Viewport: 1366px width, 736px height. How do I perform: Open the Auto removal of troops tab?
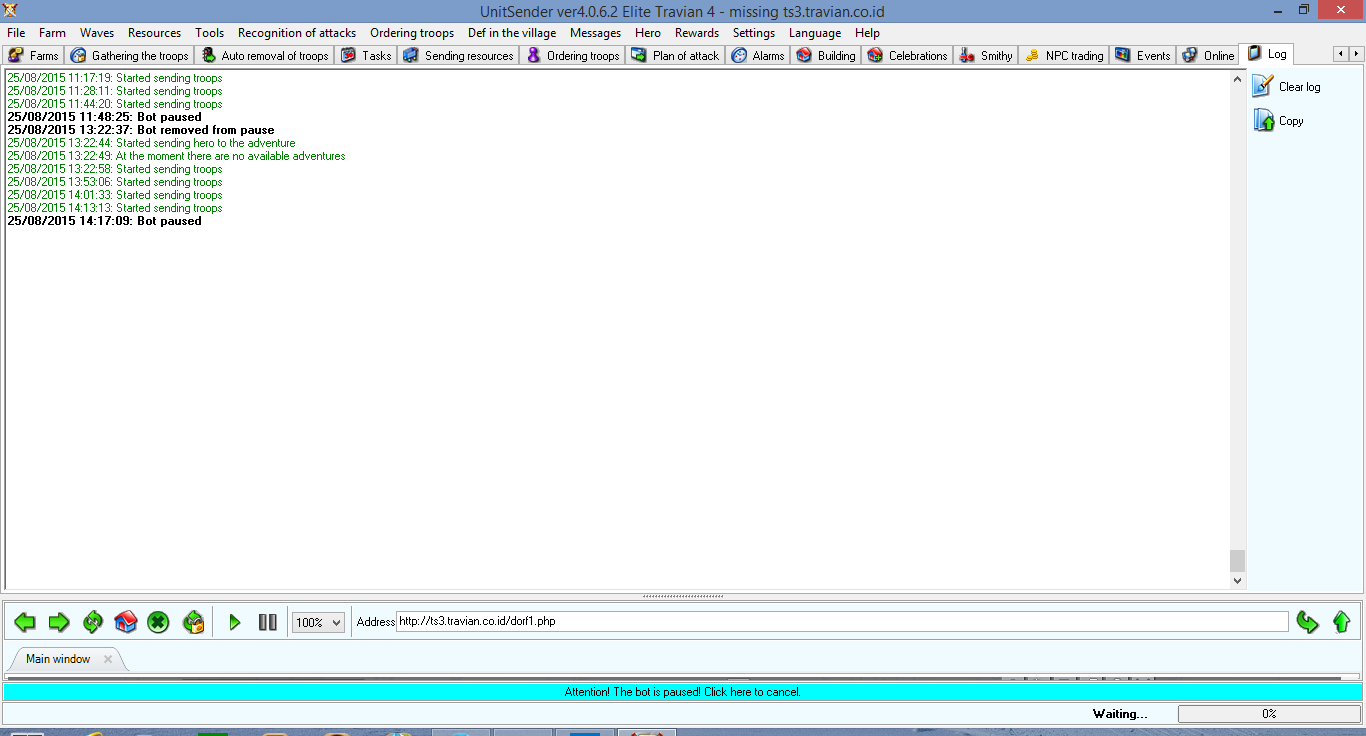click(265, 56)
